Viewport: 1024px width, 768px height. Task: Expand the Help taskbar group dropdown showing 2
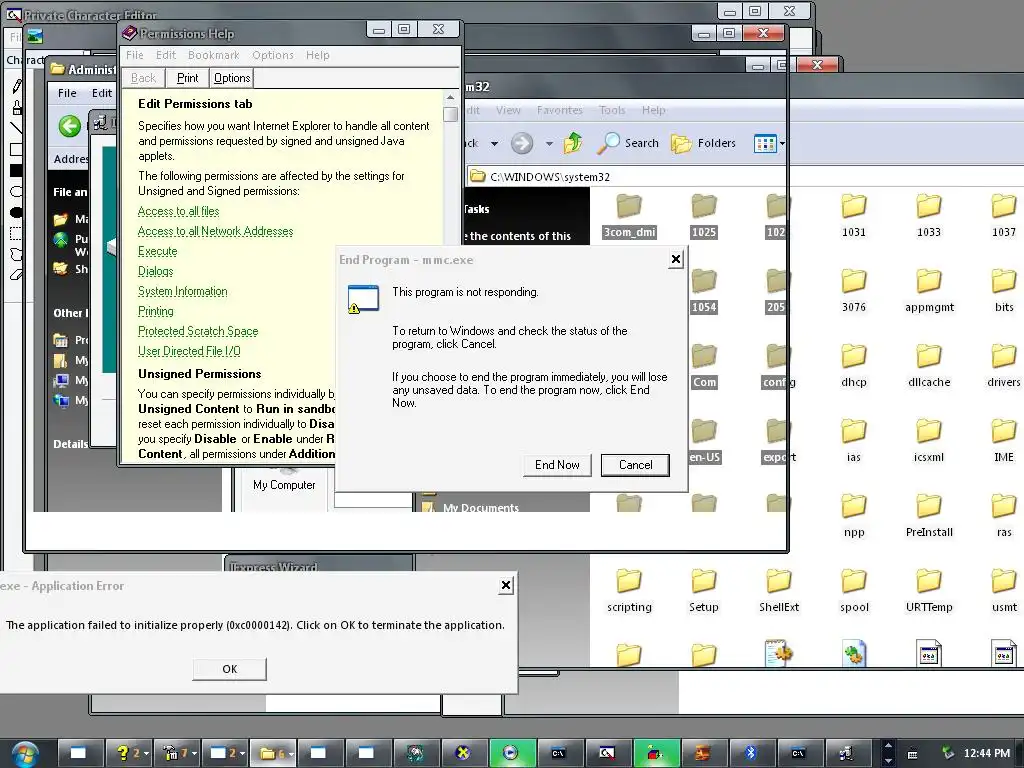146,754
